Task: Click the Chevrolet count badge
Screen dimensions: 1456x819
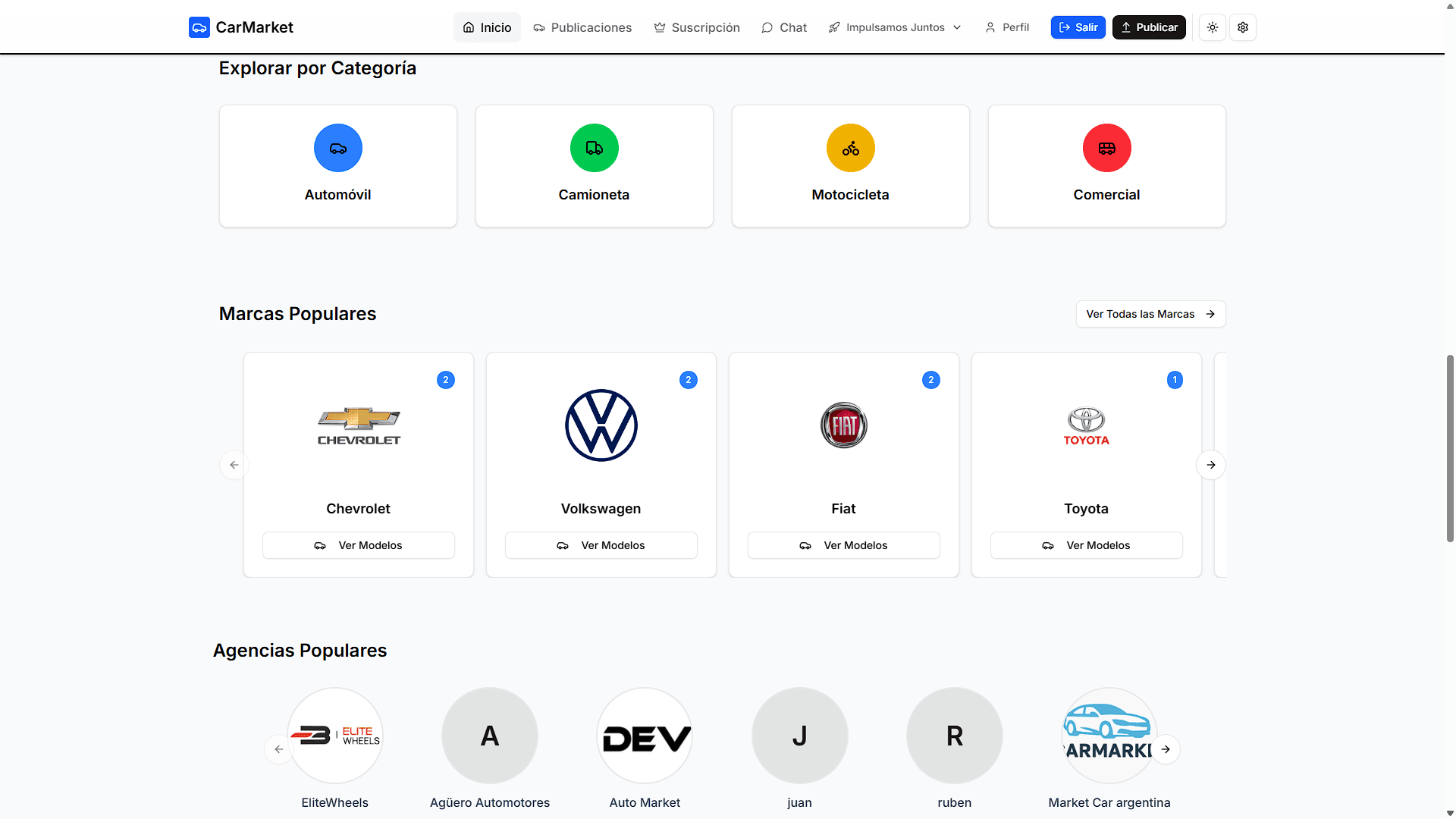Action: pos(446,380)
